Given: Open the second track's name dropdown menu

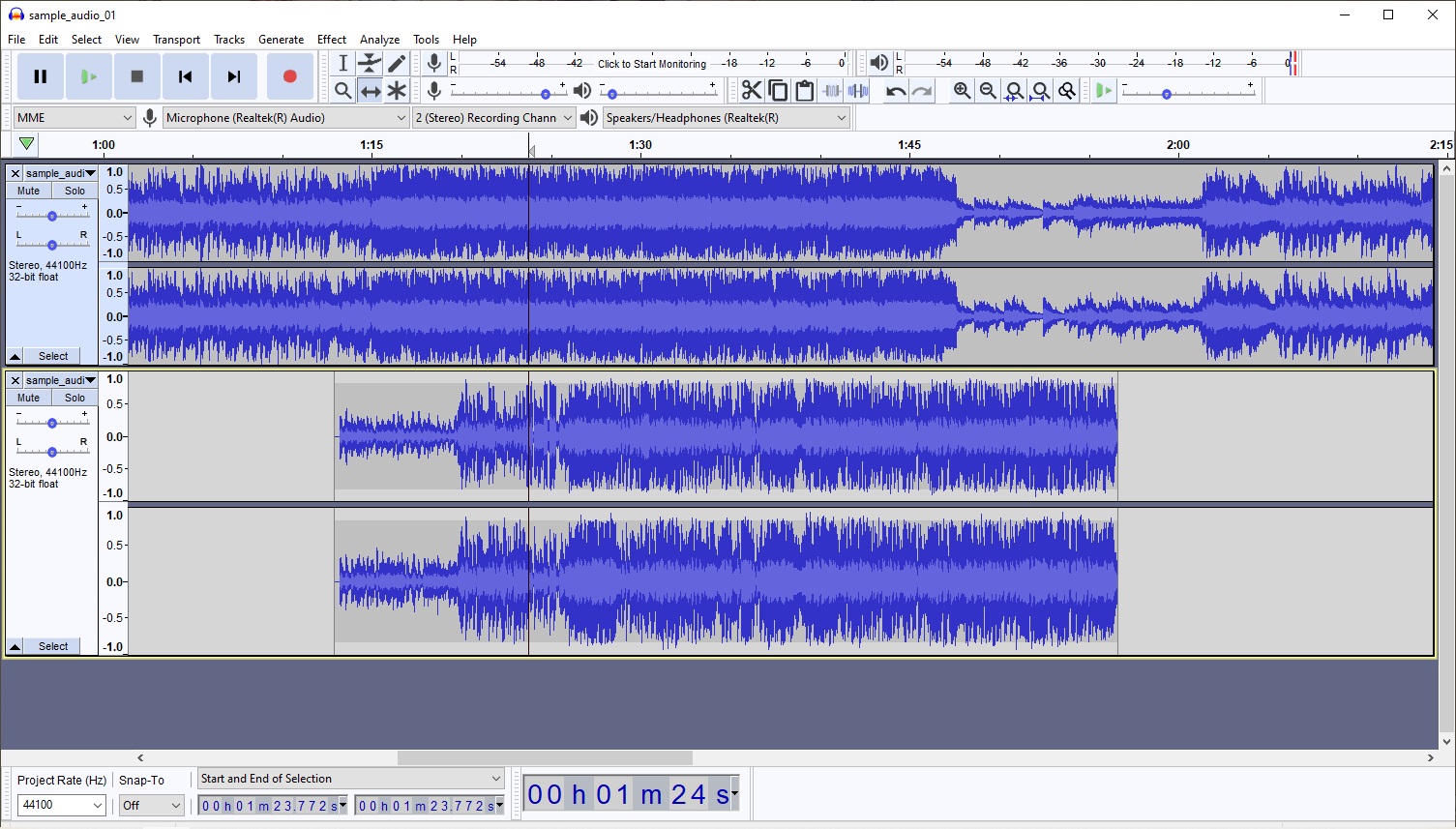Looking at the screenshot, I should pos(61,381).
